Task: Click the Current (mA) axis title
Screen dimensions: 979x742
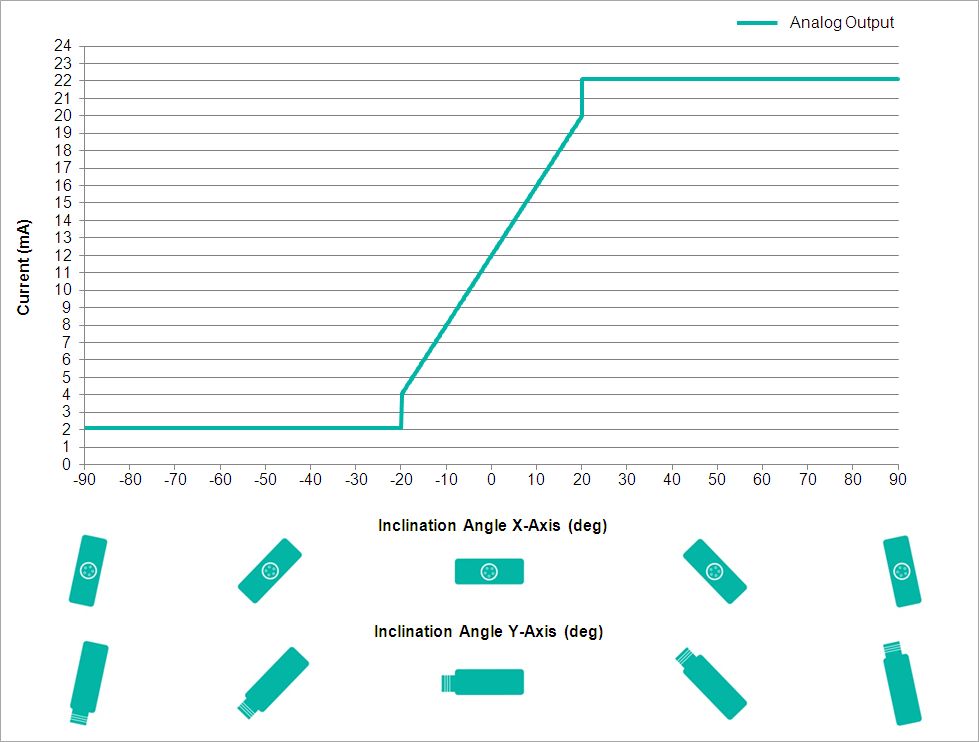Action: click(x=24, y=267)
